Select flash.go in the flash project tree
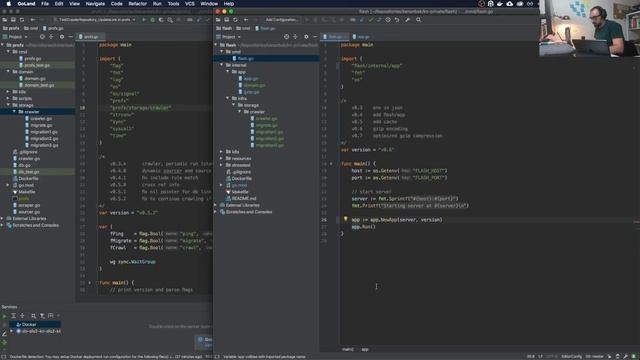 click(245, 58)
